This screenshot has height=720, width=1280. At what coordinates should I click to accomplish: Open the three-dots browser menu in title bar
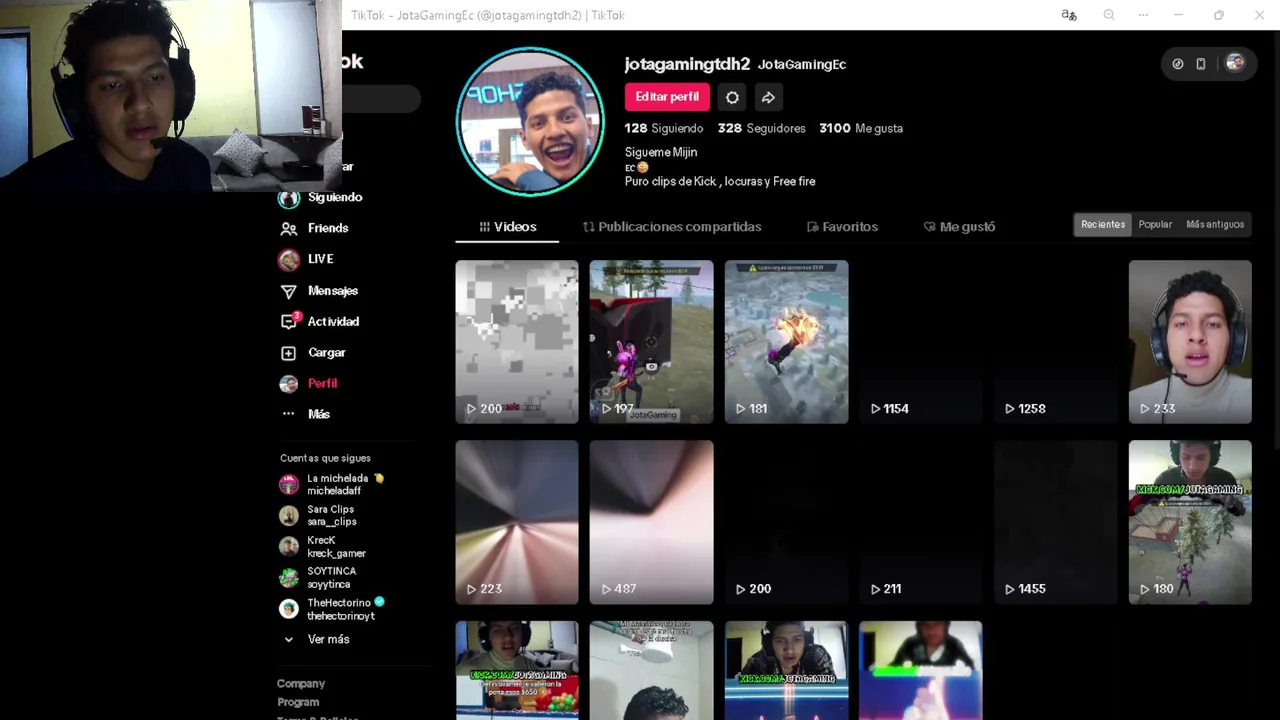tap(1143, 15)
